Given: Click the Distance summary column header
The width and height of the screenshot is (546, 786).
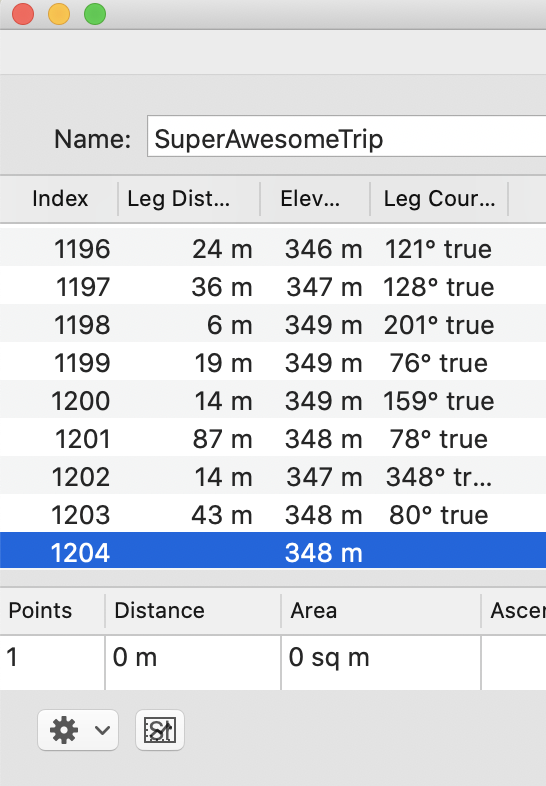Looking at the screenshot, I should coord(193,611).
